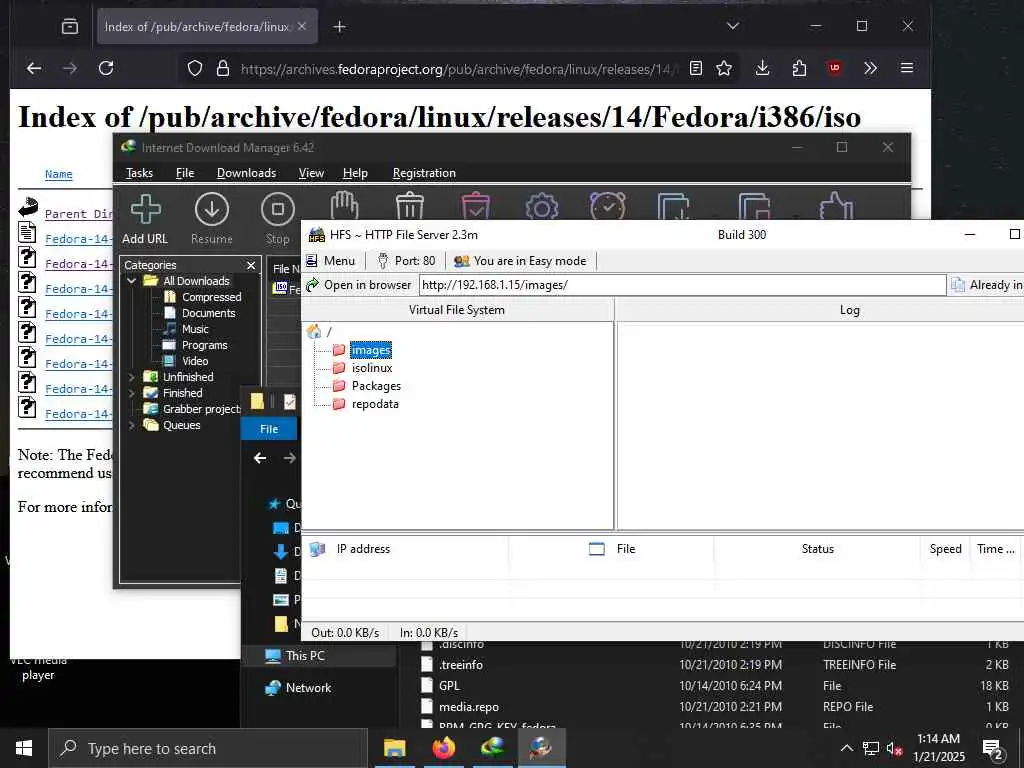Close the IDM Categories panel
Screen dimensions: 1024x768
click(x=251, y=265)
